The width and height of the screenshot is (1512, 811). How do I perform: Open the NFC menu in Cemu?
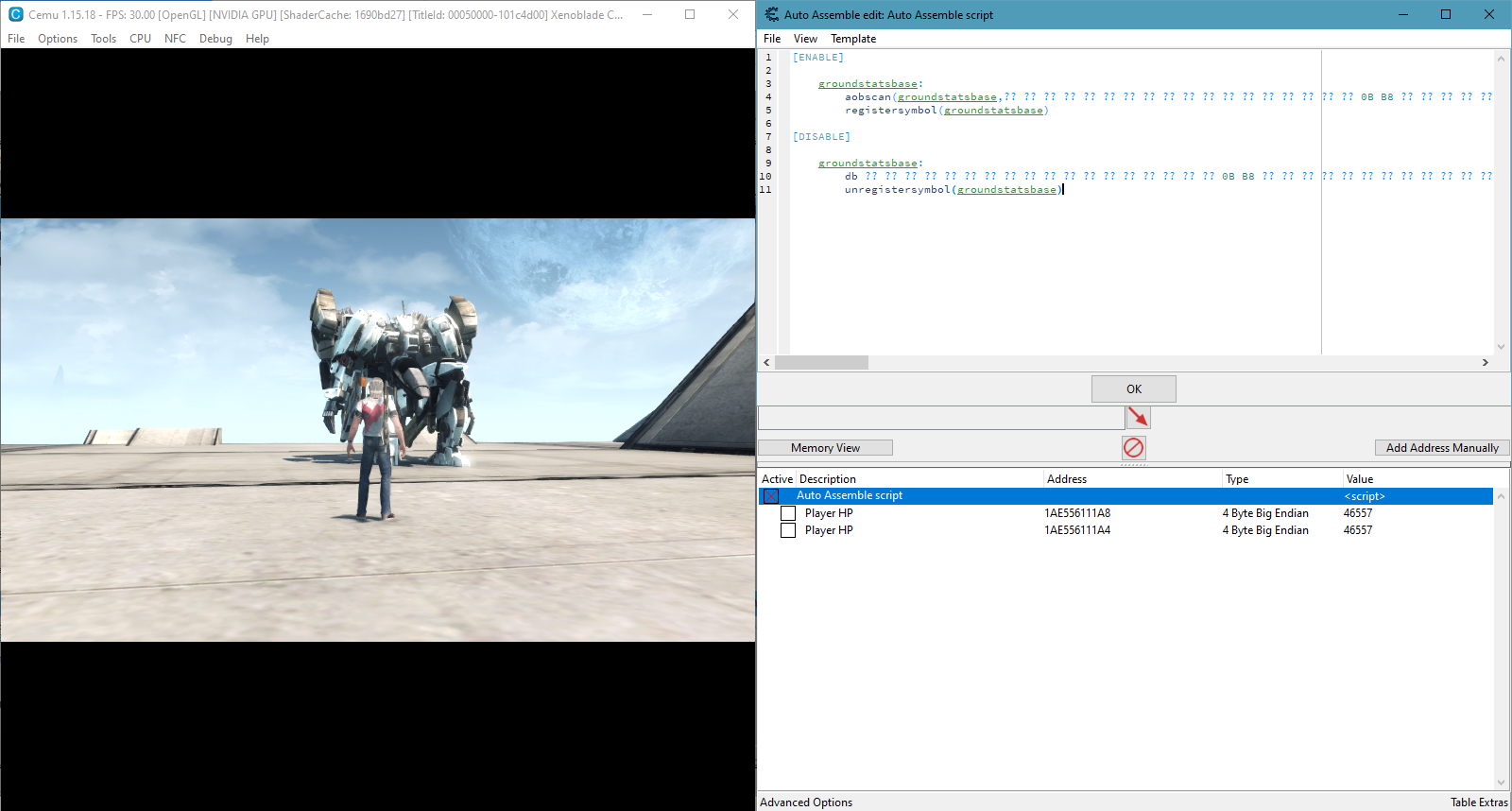(175, 39)
